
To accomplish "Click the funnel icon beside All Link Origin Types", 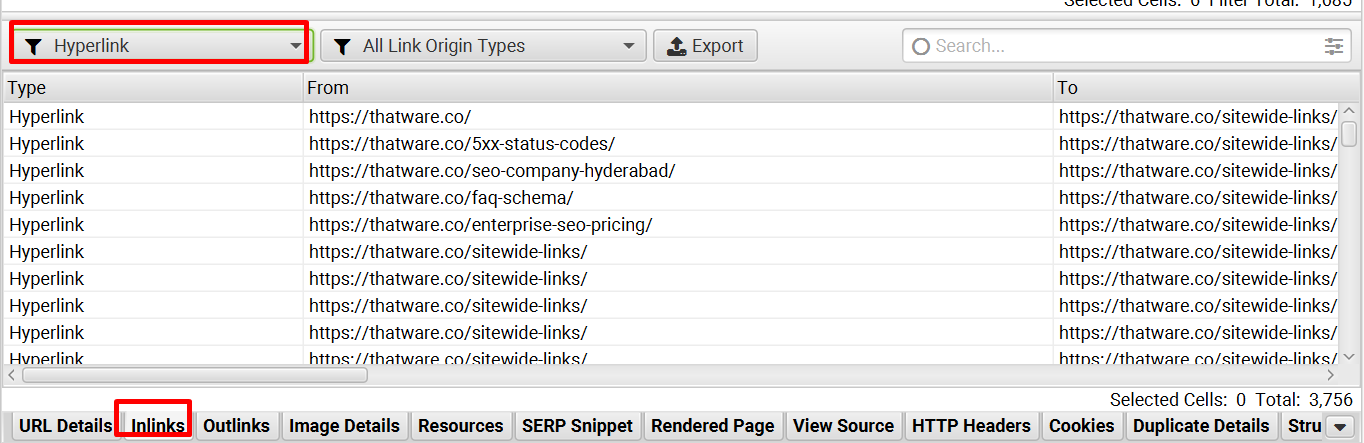I will (342, 46).
